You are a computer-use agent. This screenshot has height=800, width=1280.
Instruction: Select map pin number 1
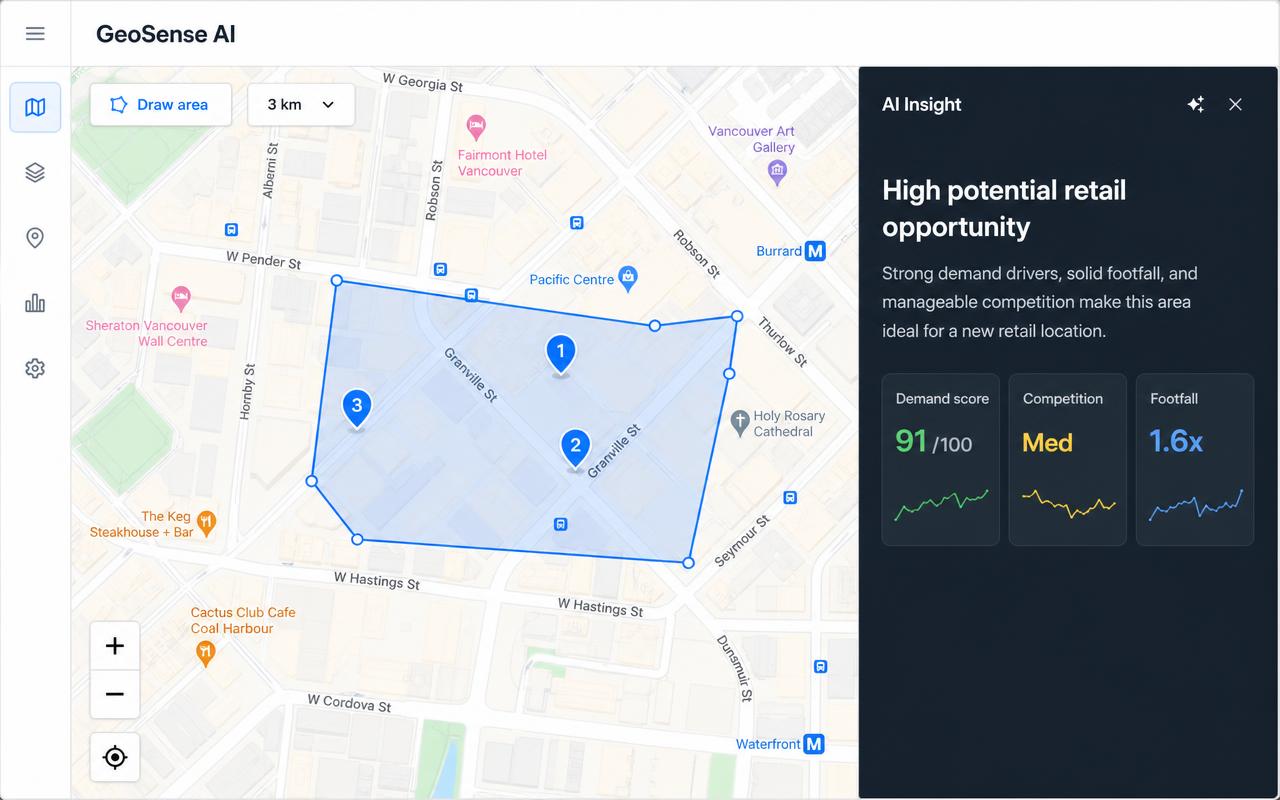[x=561, y=355]
